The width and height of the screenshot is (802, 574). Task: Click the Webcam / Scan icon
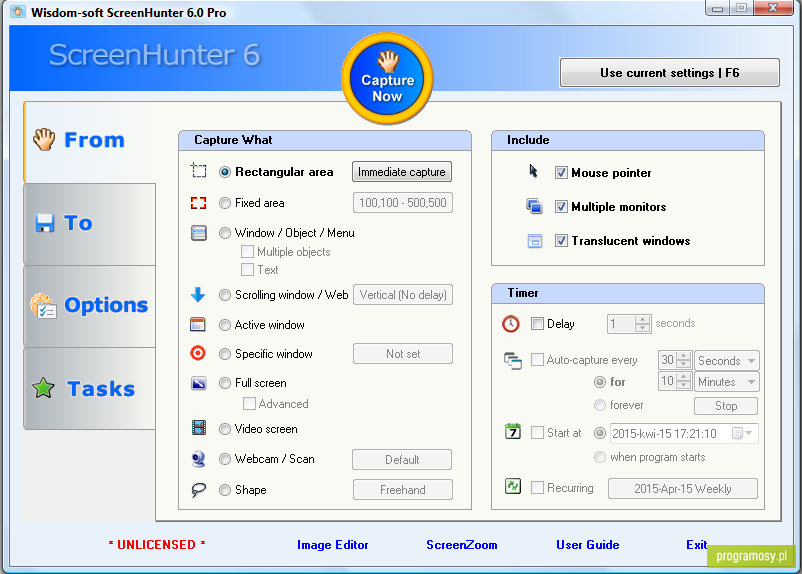[x=198, y=459]
